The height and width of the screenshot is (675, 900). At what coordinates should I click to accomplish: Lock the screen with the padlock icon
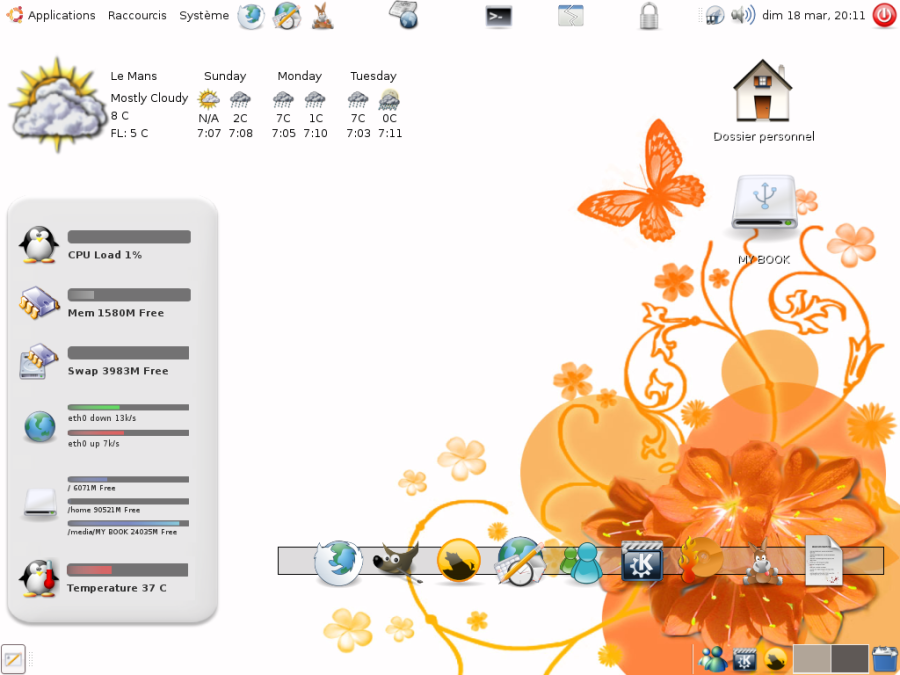[649, 15]
